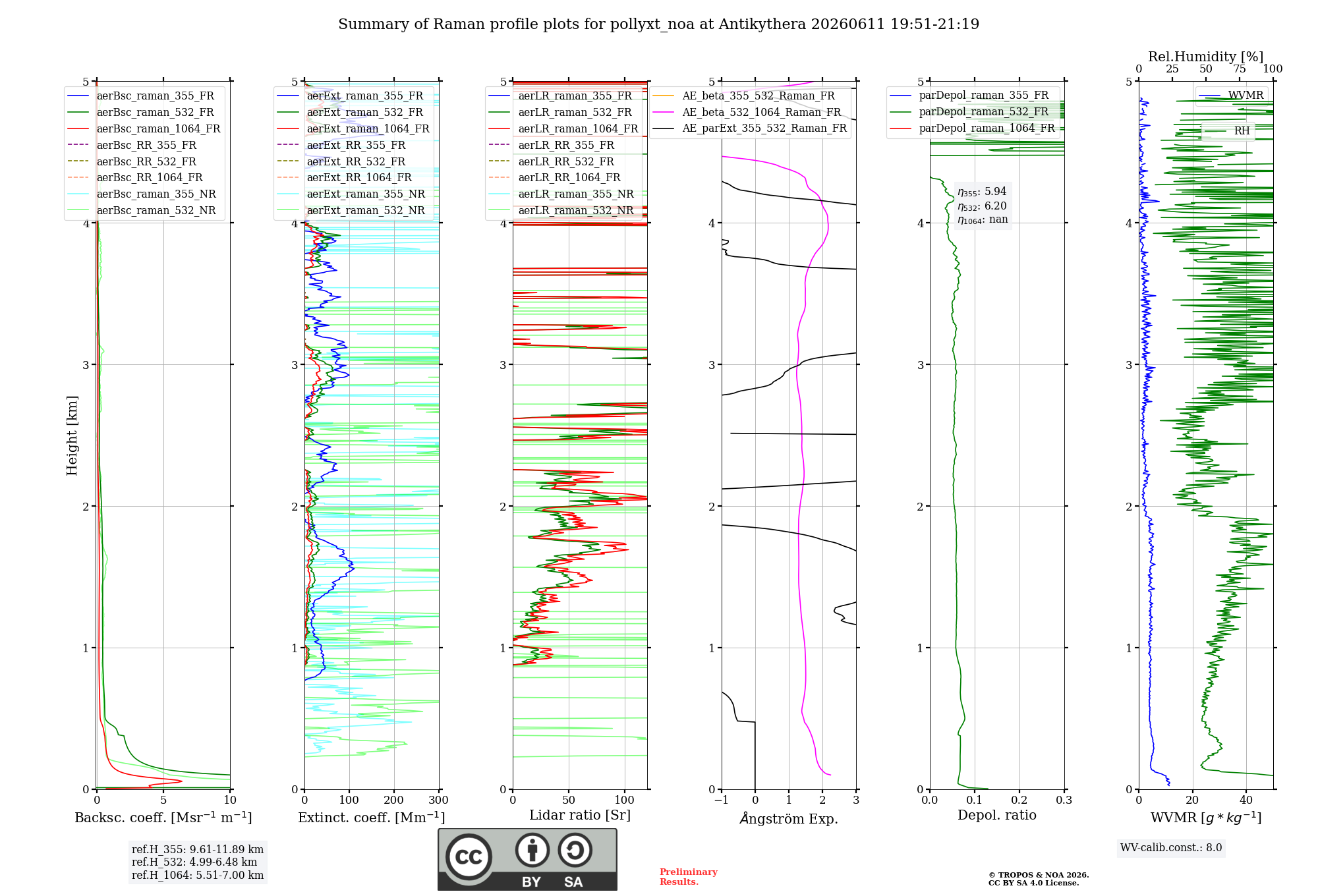The image size is (1318, 896).
Task: Click ref.H_1064: 5.51-7.00 km text
Action: pos(198,876)
